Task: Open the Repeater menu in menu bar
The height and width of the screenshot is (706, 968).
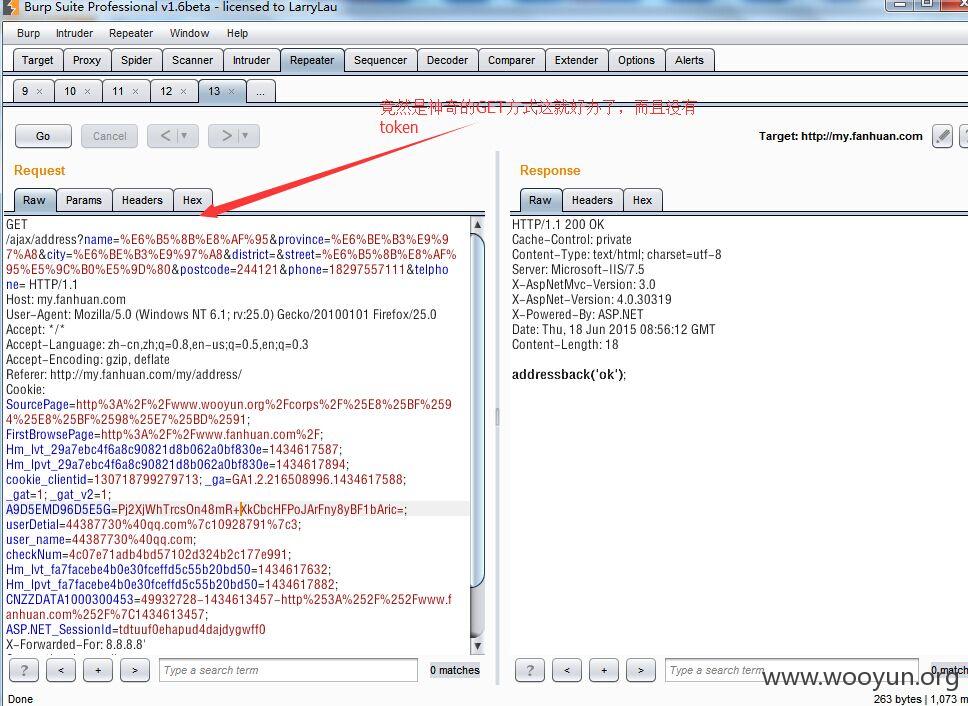Action: (x=131, y=33)
